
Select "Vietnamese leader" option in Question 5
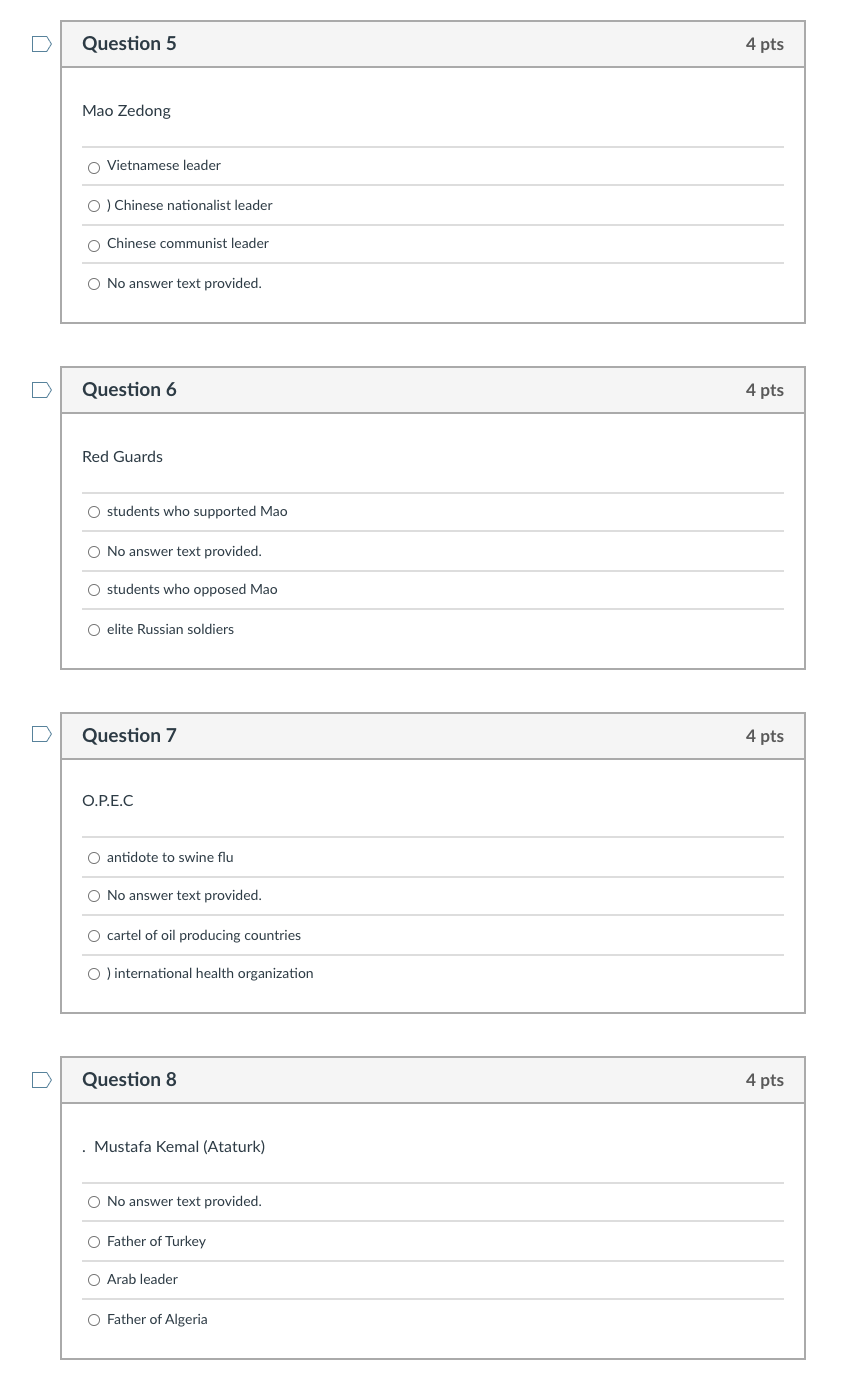tap(94, 167)
